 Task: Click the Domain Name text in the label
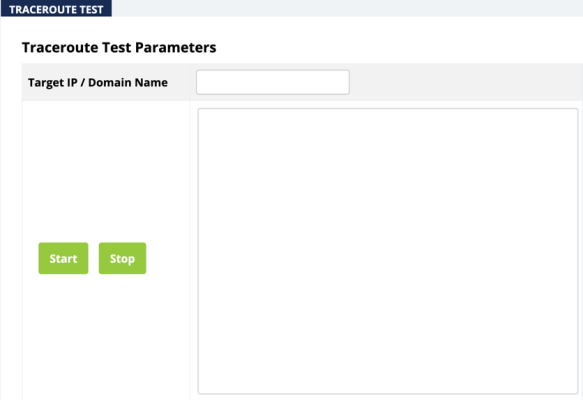click(x=128, y=83)
